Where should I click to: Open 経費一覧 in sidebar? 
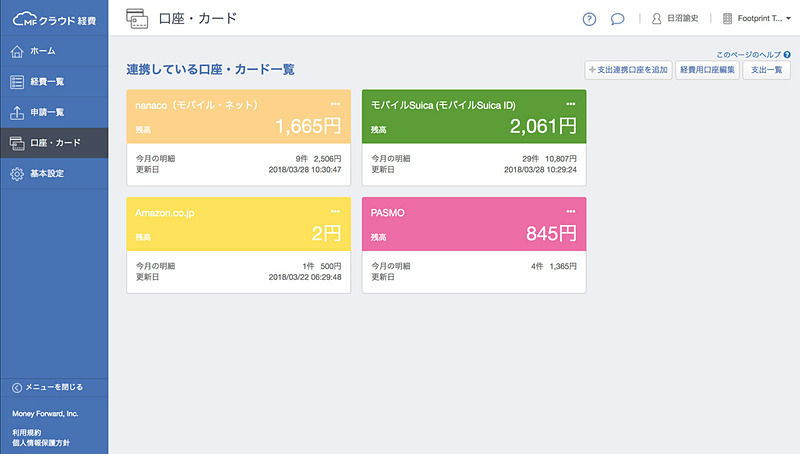pos(54,82)
